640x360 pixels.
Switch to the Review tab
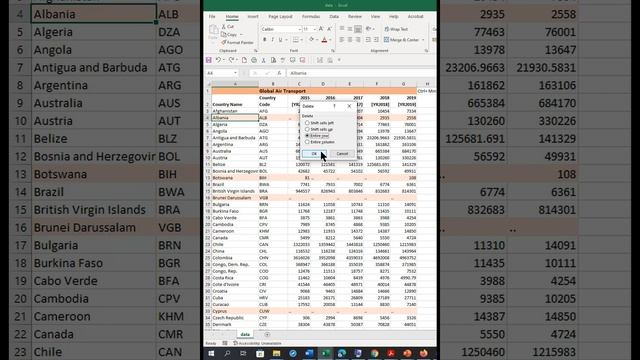pyautogui.click(x=355, y=17)
